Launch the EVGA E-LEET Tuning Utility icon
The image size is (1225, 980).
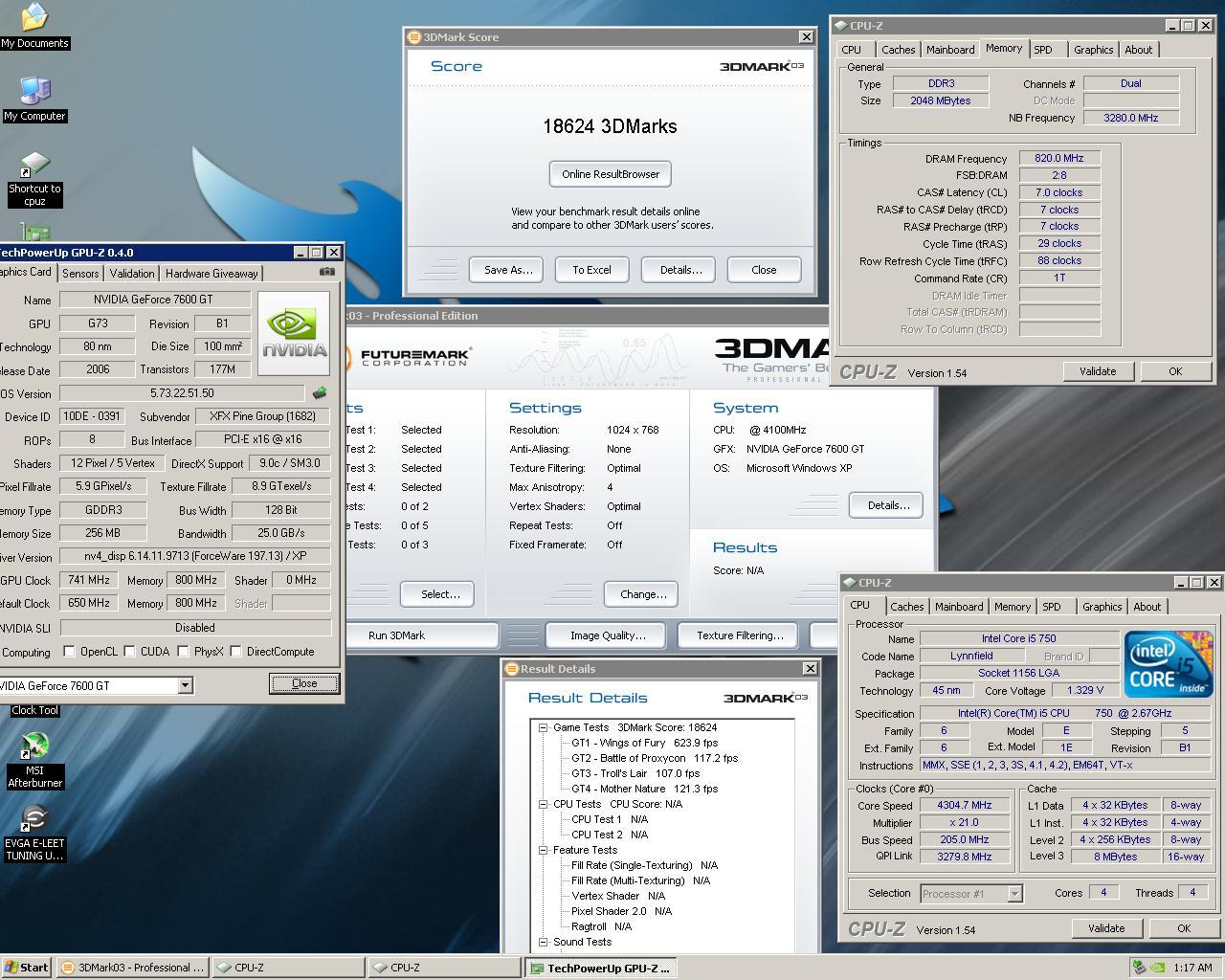click(34, 833)
